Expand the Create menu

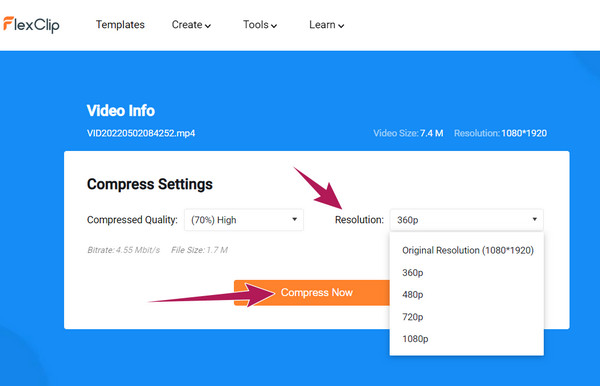pyautogui.click(x=191, y=25)
